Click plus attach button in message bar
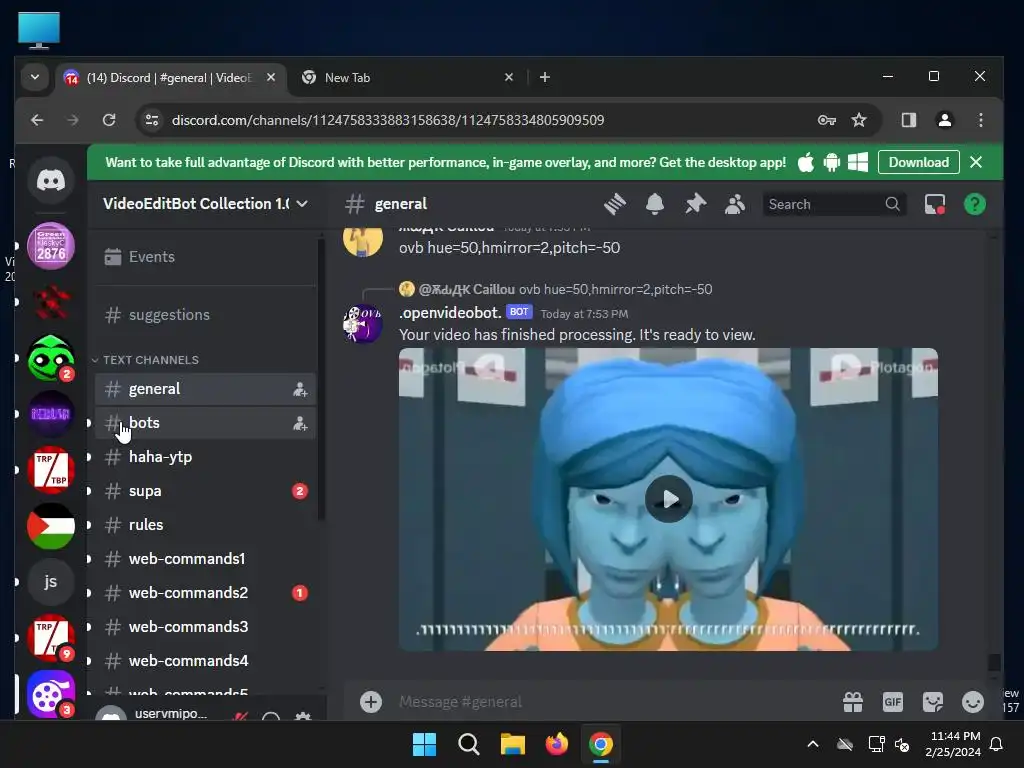The width and height of the screenshot is (1024, 768). 371,702
